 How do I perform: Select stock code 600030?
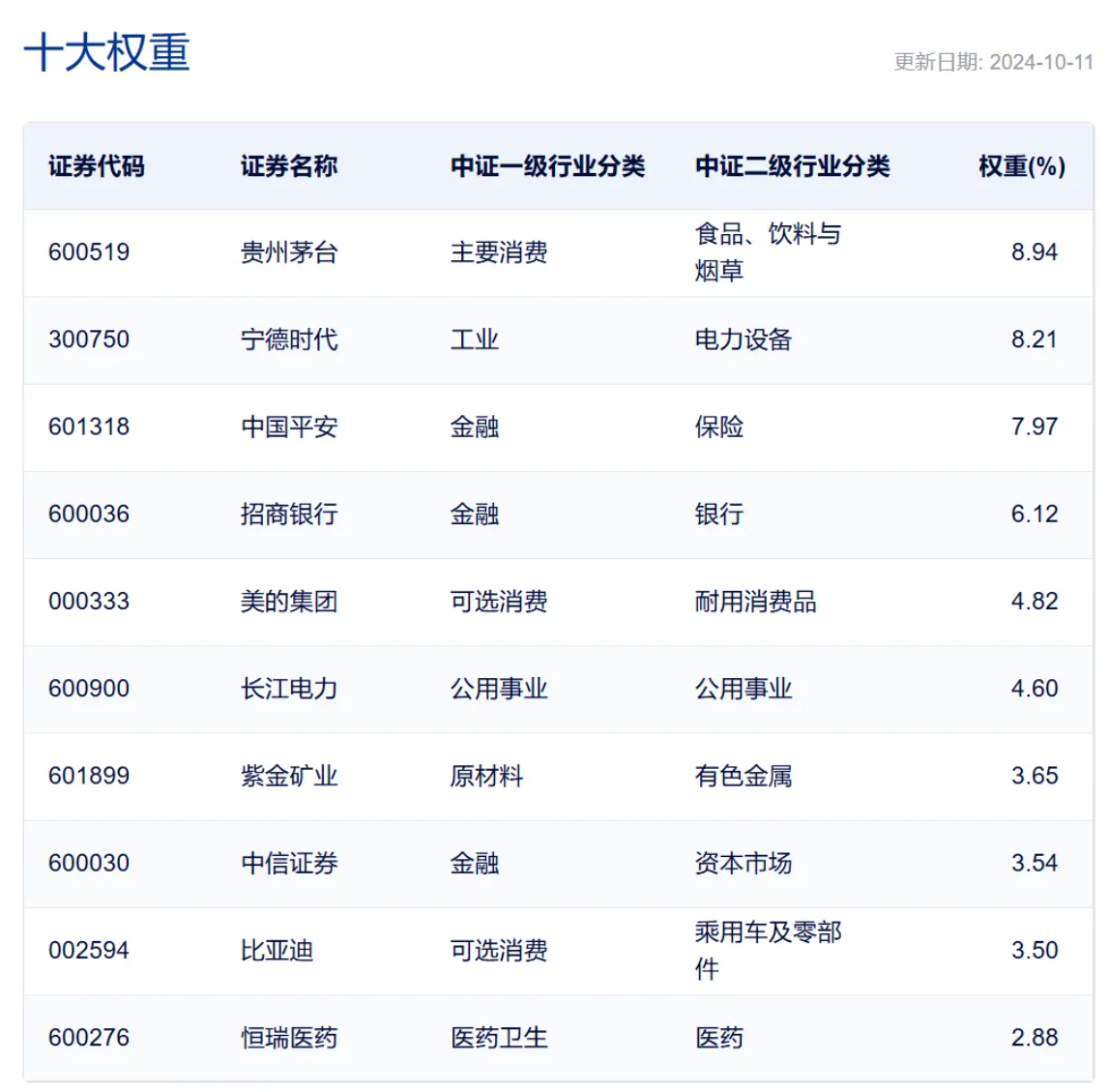[89, 863]
